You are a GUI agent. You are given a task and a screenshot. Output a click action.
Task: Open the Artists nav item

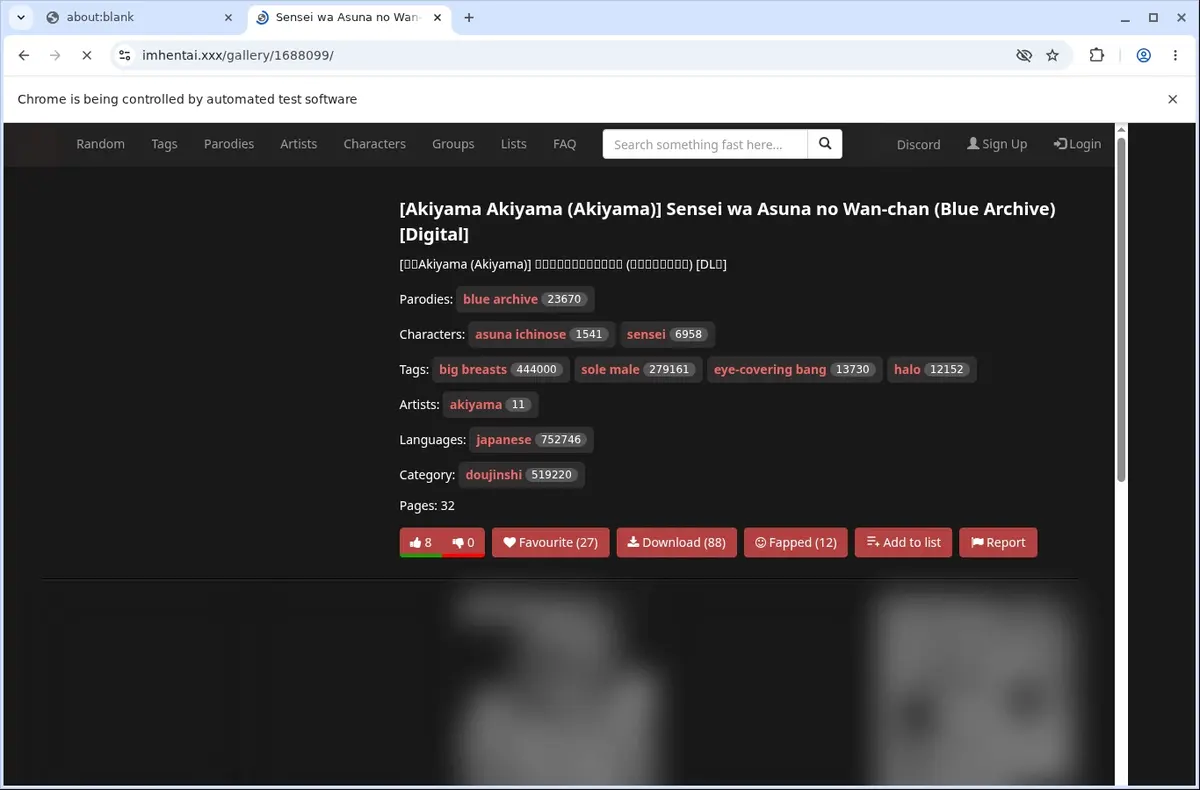pyautogui.click(x=298, y=144)
